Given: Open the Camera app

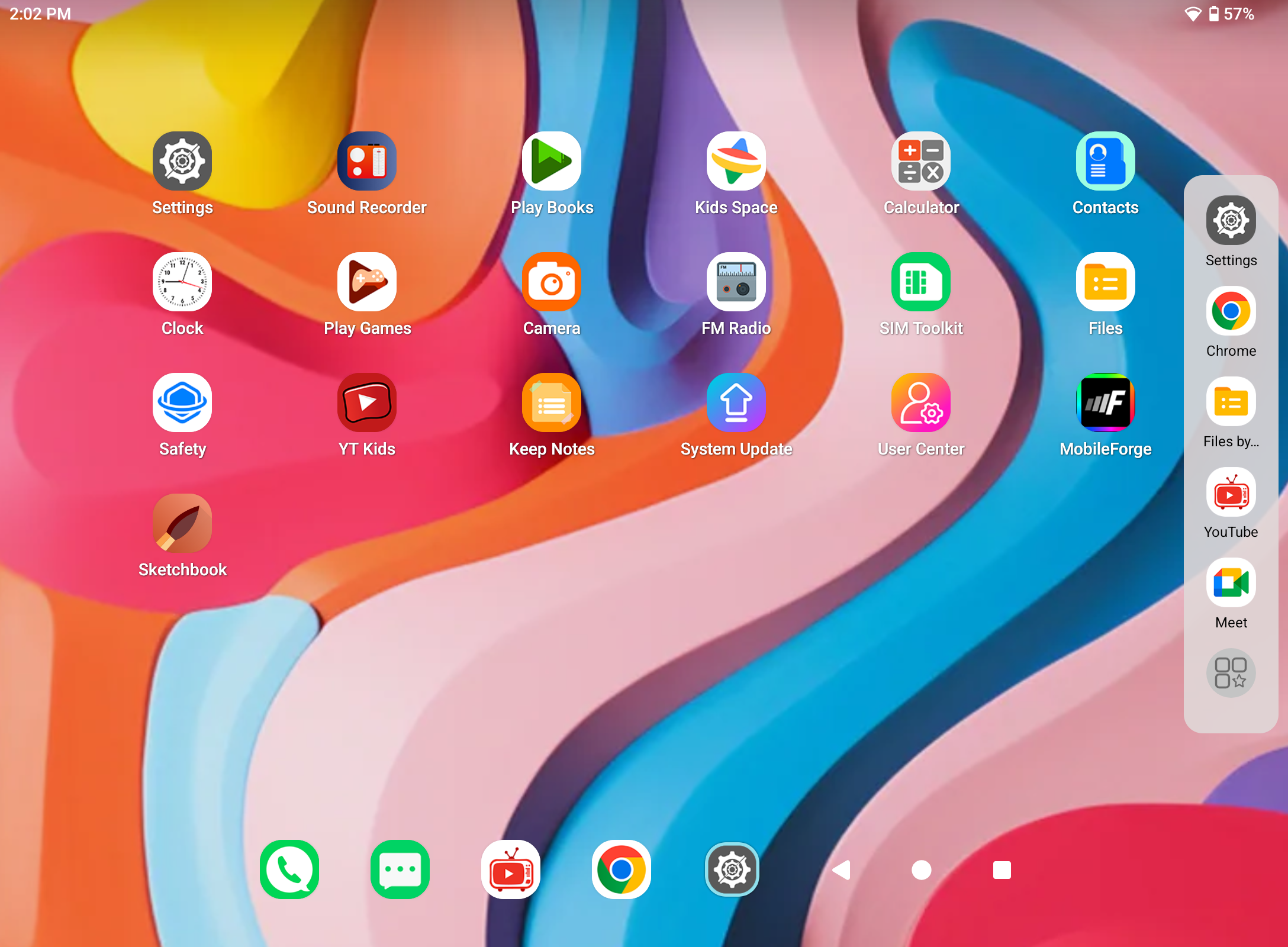Looking at the screenshot, I should [x=552, y=283].
